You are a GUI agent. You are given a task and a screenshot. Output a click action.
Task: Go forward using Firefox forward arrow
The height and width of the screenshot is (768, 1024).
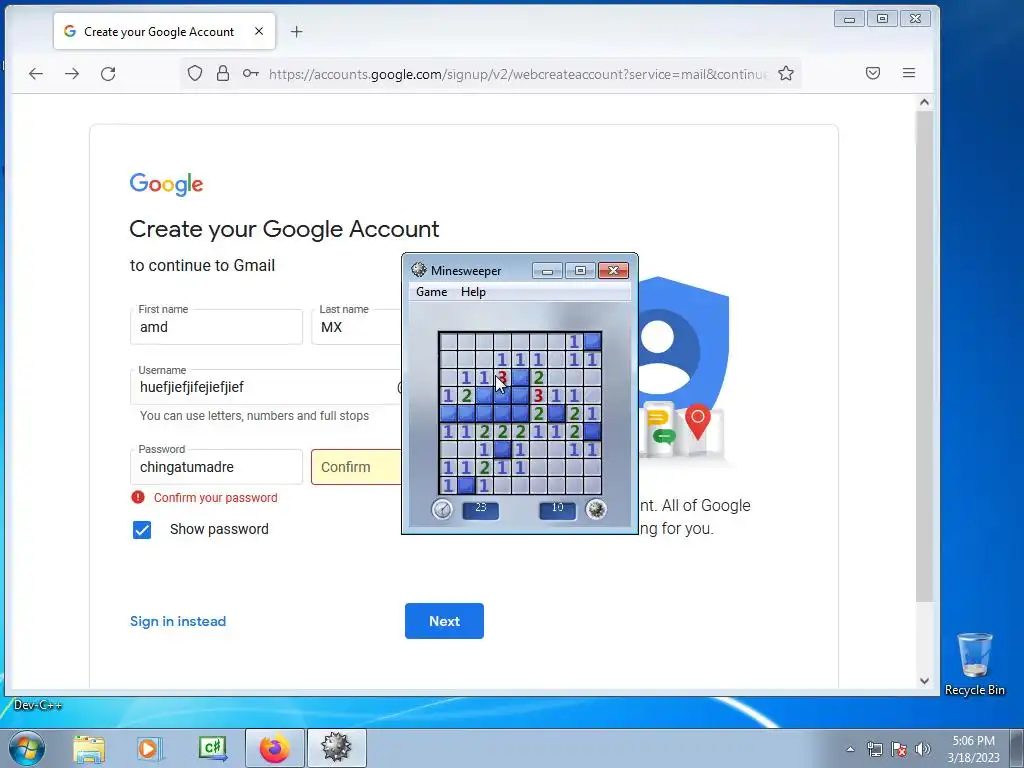pyautogui.click(x=72, y=74)
